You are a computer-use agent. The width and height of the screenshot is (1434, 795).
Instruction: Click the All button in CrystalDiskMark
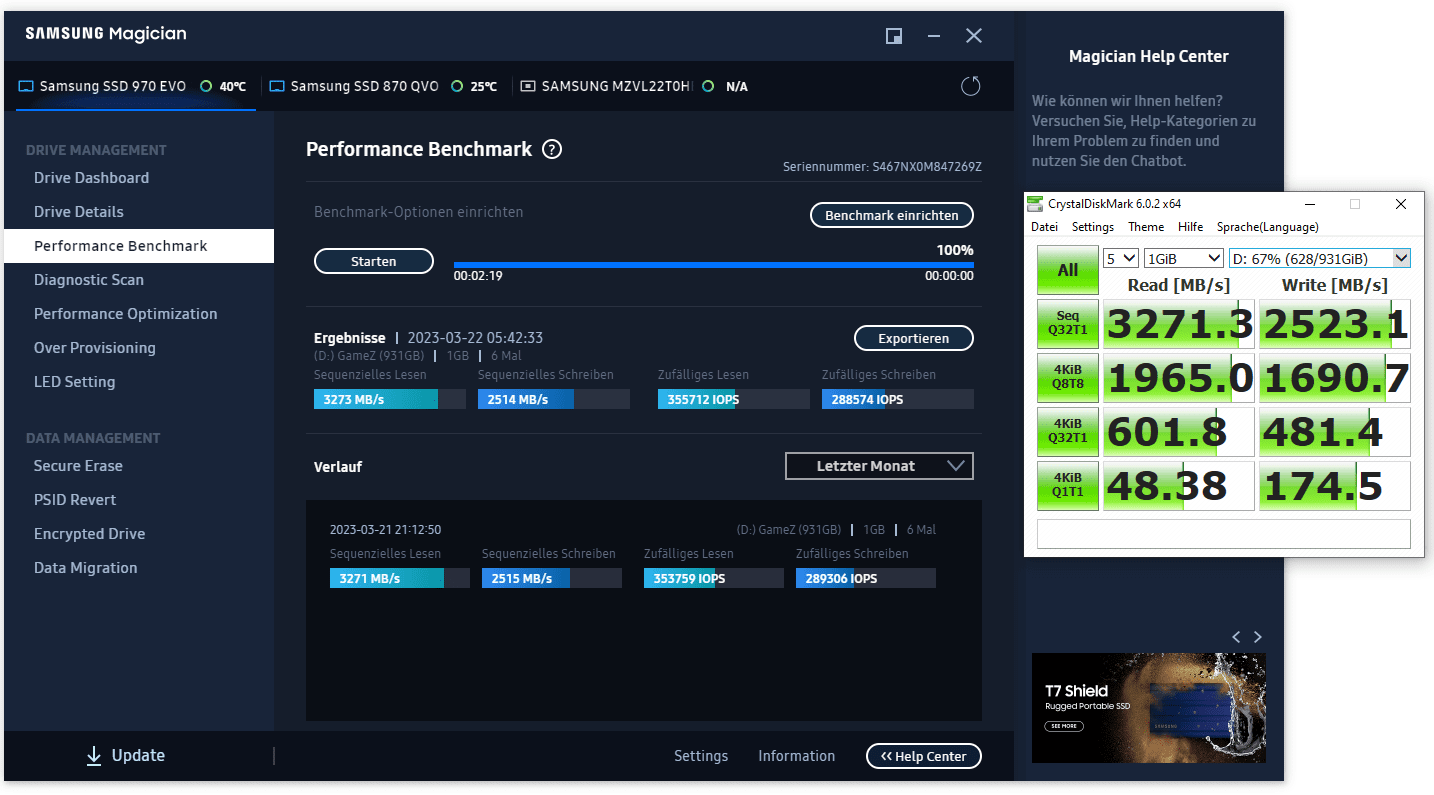(x=1068, y=270)
